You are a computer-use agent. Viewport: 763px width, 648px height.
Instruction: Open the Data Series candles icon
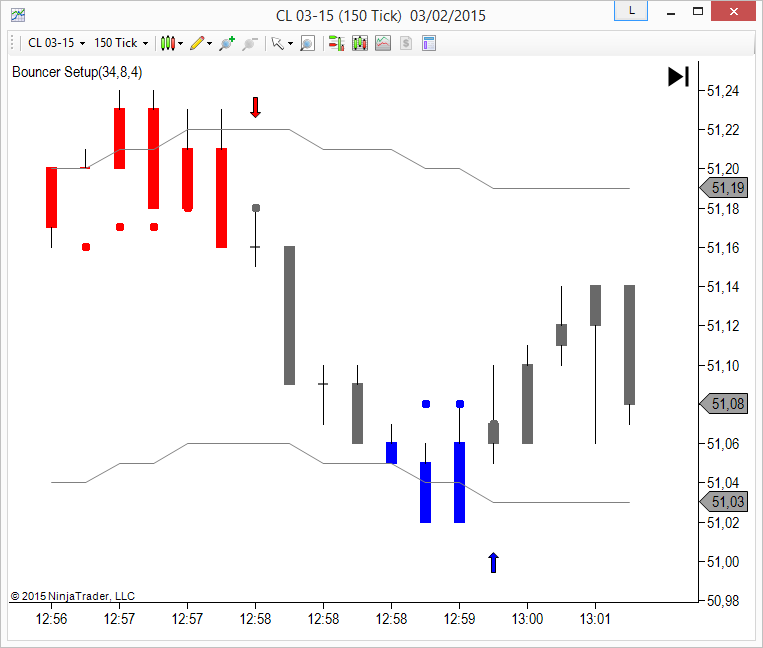click(x=359, y=43)
